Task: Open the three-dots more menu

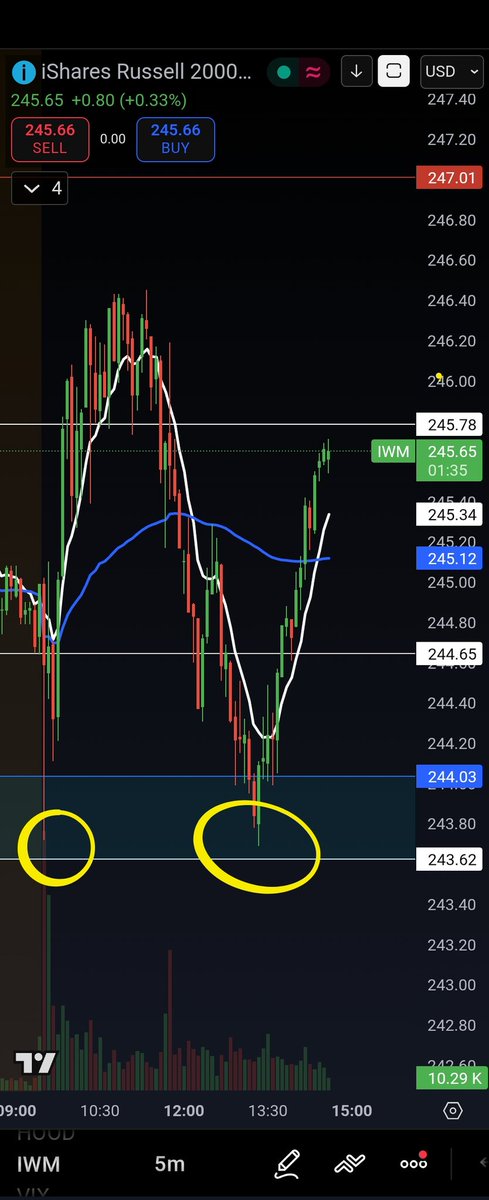Action: [413, 1163]
